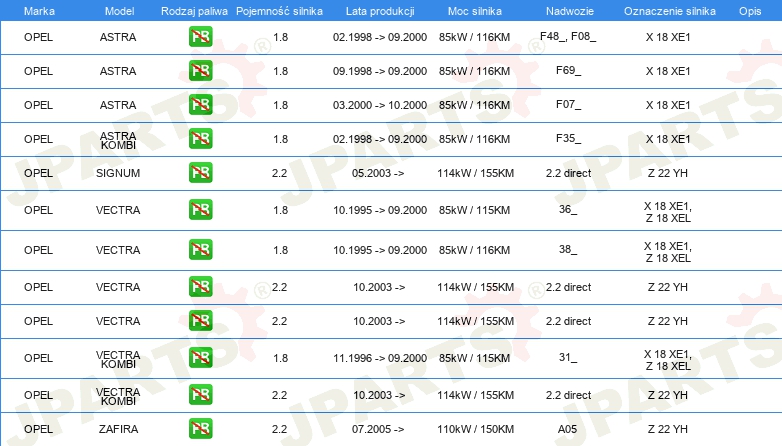Select the body code 'F35_'

click(x=569, y=138)
